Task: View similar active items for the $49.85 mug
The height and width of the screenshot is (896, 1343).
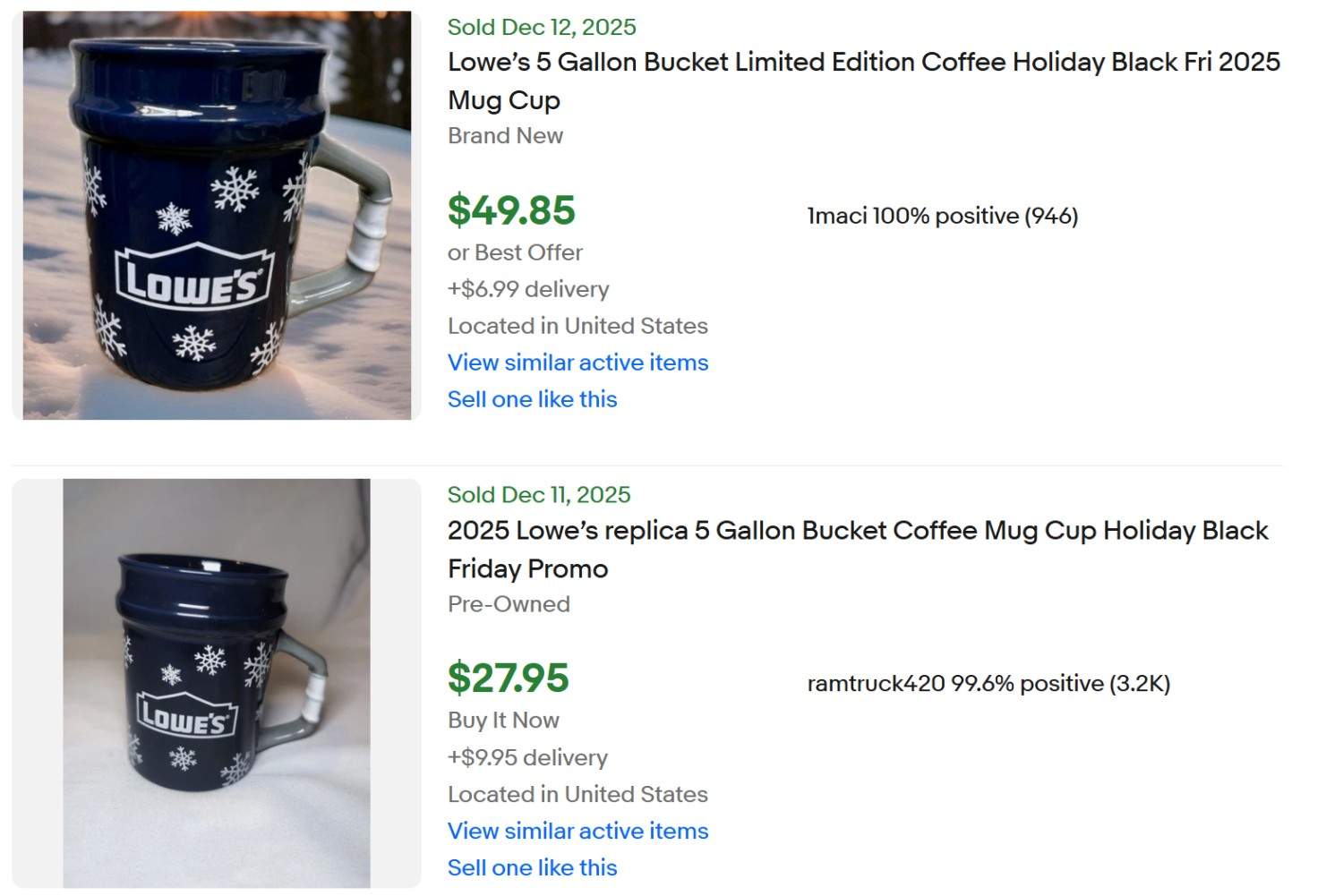Action: pyautogui.click(x=577, y=363)
